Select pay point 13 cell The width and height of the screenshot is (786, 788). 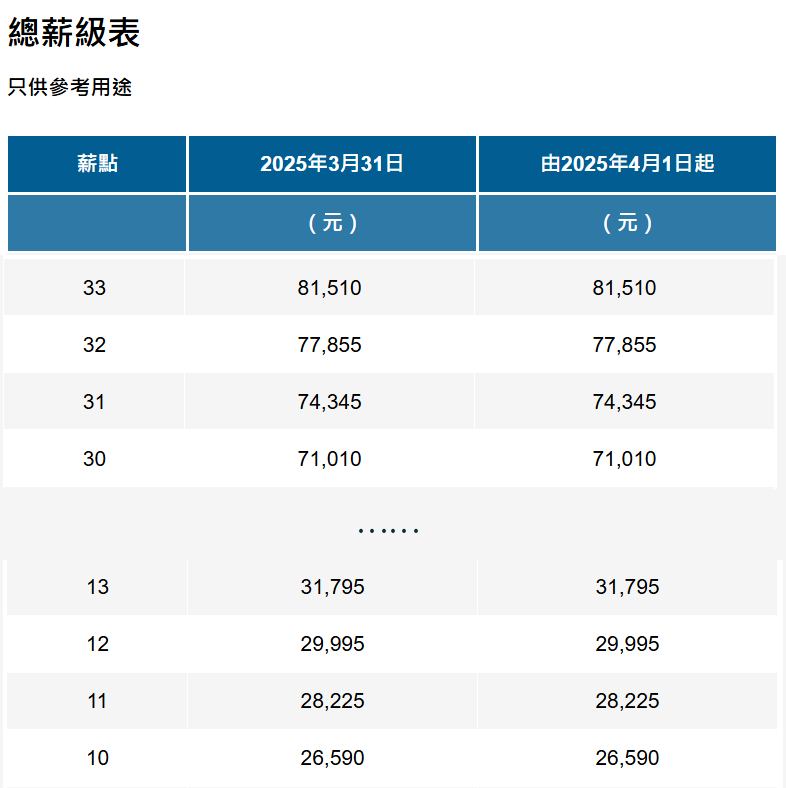pyautogui.click(x=97, y=587)
